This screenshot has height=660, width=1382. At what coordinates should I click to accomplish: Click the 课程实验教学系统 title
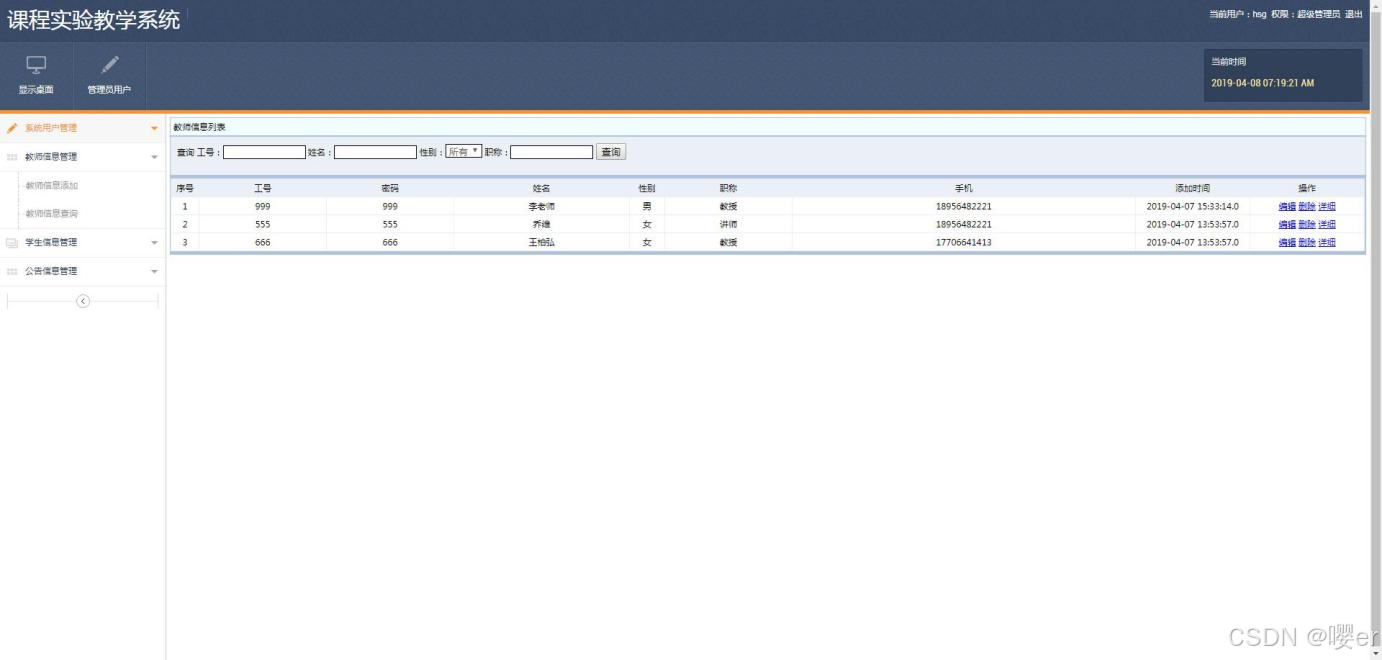point(94,20)
